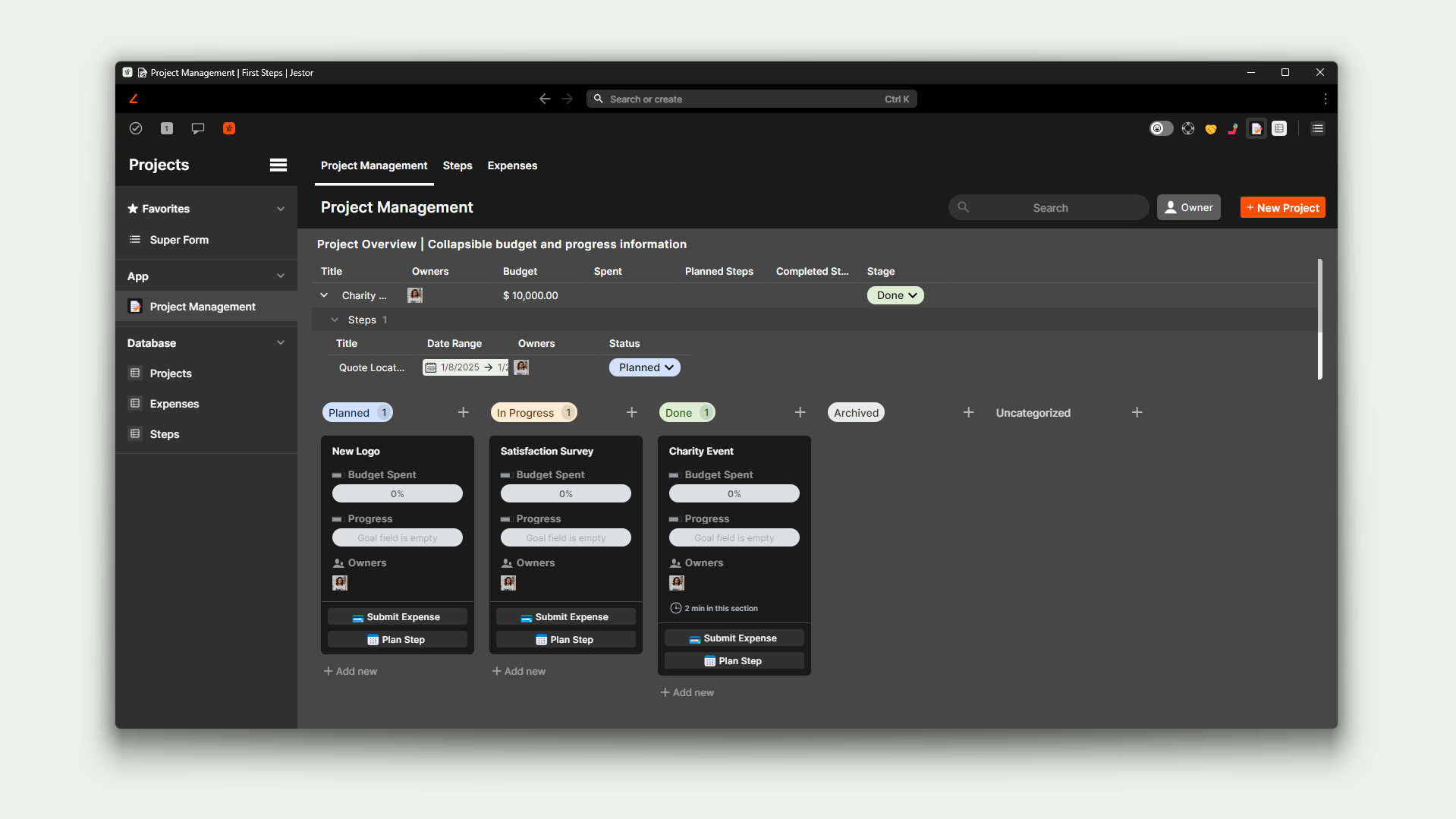Click Submit Expense on Satisfaction Survey card
The height and width of the screenshot is (819, 1456).
(566, 617)
